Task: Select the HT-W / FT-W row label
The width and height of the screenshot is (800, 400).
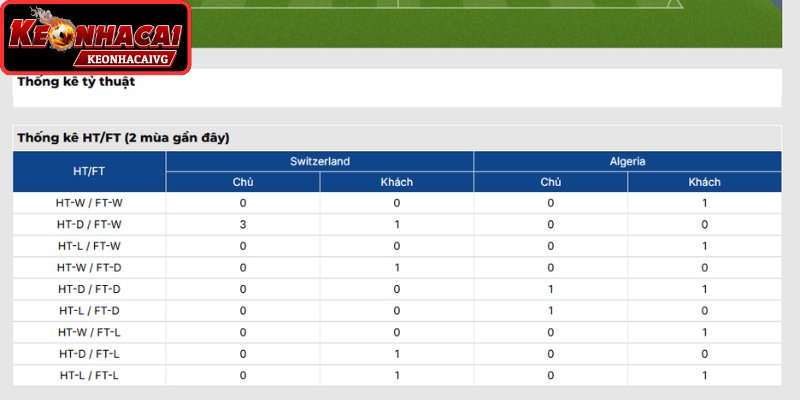Action: pos(89,203)
